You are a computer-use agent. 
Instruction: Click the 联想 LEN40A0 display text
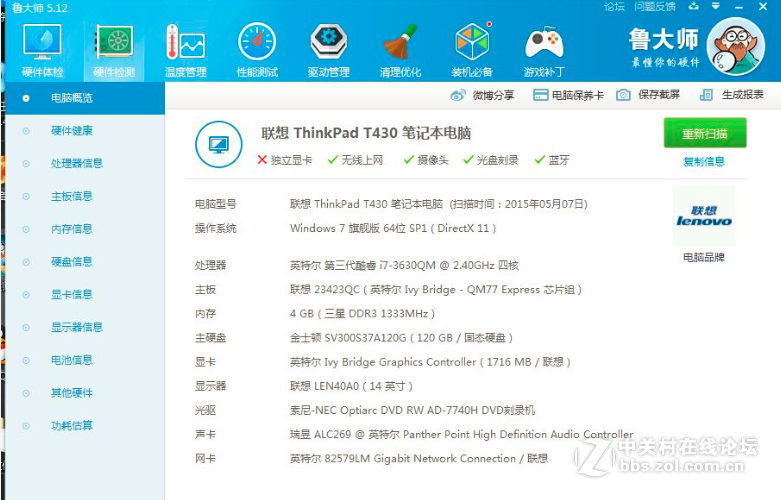tap(351, 386)
